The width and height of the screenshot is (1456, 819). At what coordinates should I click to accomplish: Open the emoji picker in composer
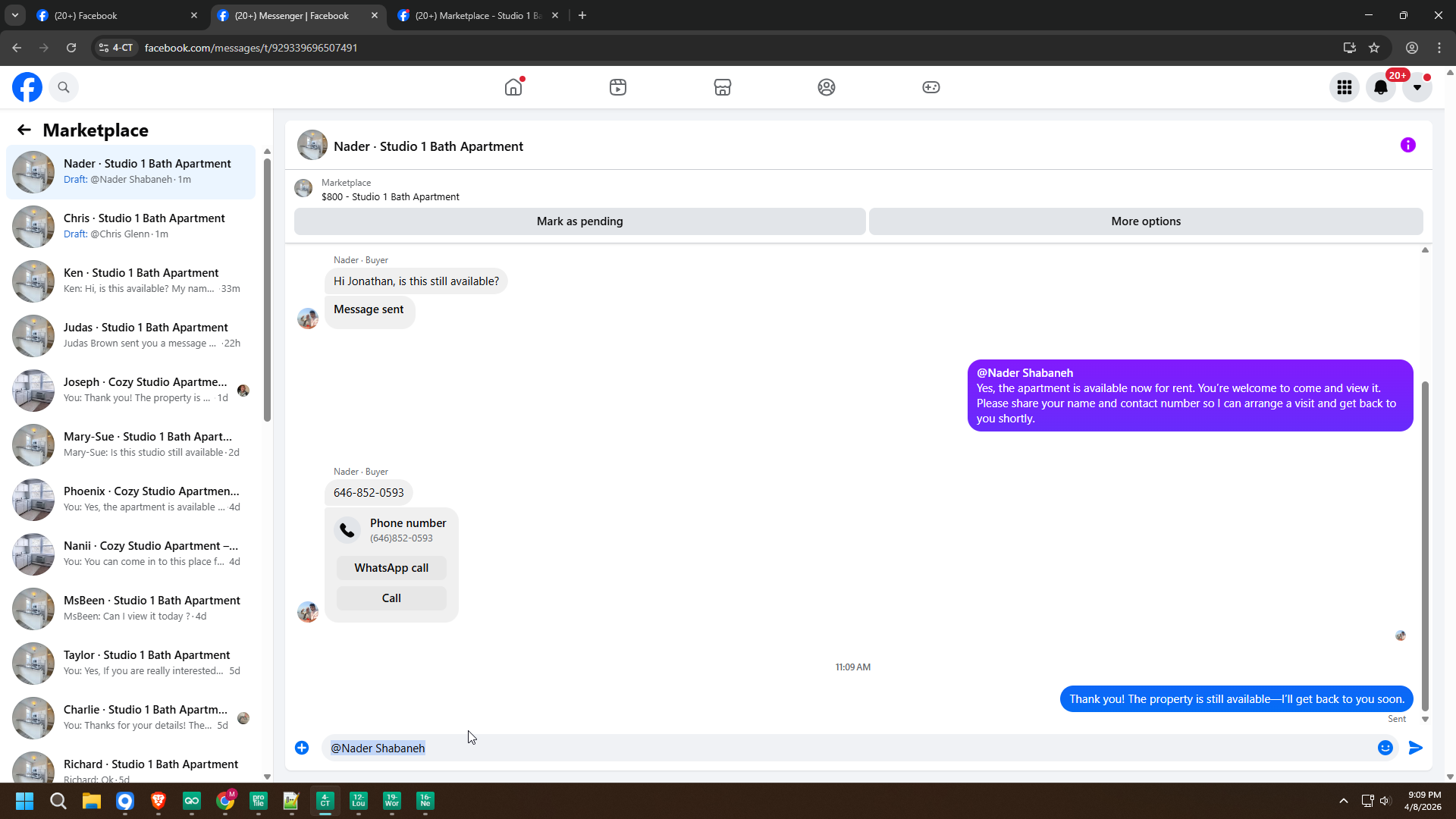[x=1385, y=748]
